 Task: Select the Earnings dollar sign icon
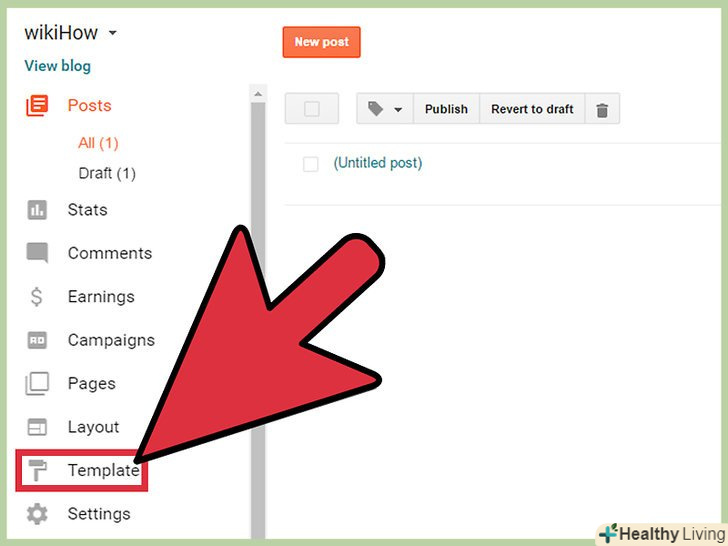tap(37, 296)
